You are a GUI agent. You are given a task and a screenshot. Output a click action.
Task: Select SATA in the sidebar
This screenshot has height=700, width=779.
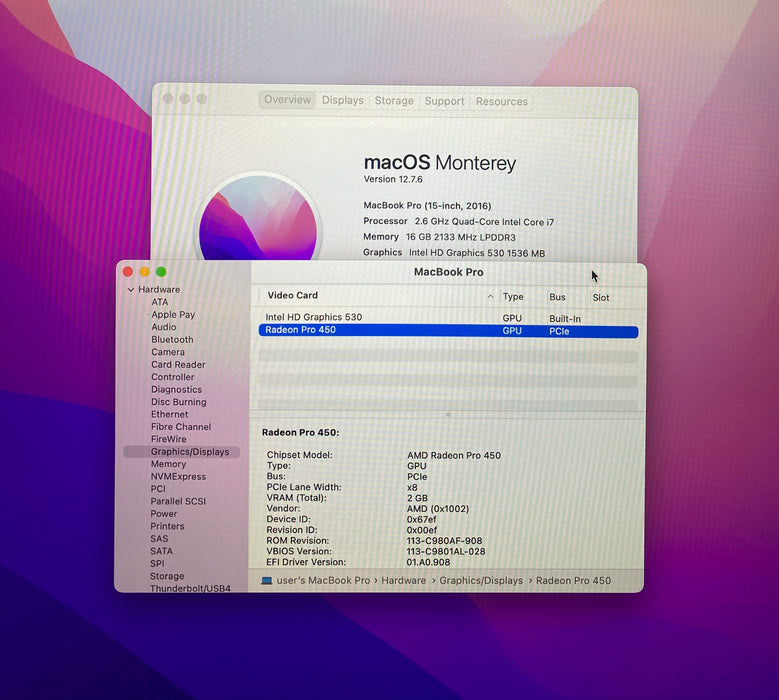161,551
